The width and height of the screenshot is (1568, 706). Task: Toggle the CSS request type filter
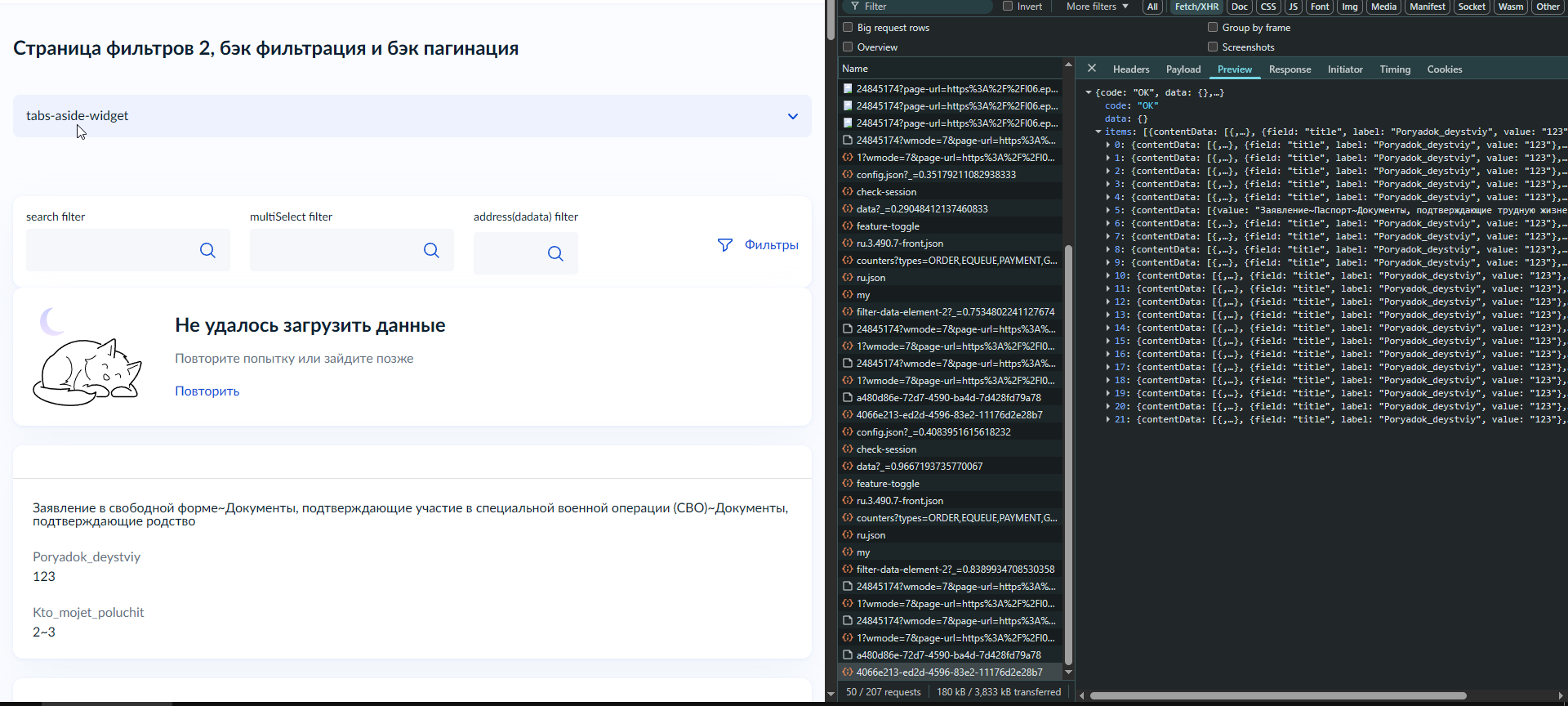[1268, 7]
